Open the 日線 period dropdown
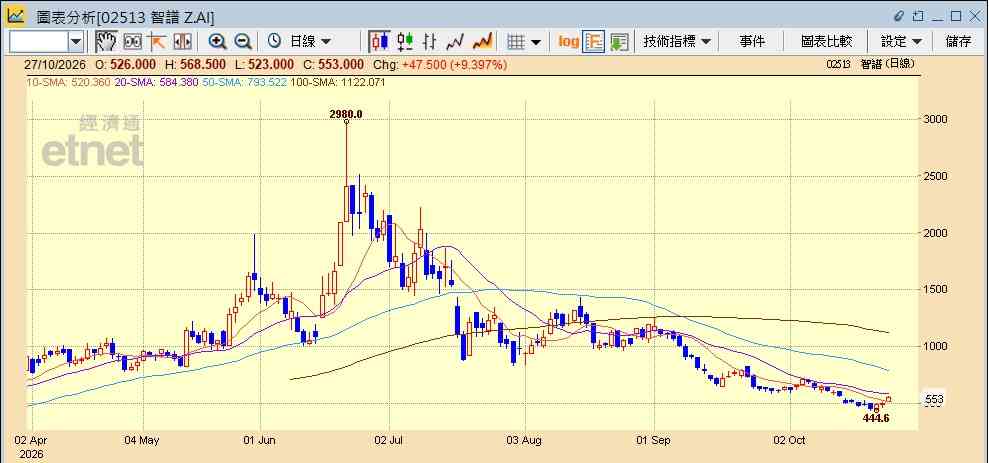This screenshot has height=463, width=989. click(x=310, y=42)
